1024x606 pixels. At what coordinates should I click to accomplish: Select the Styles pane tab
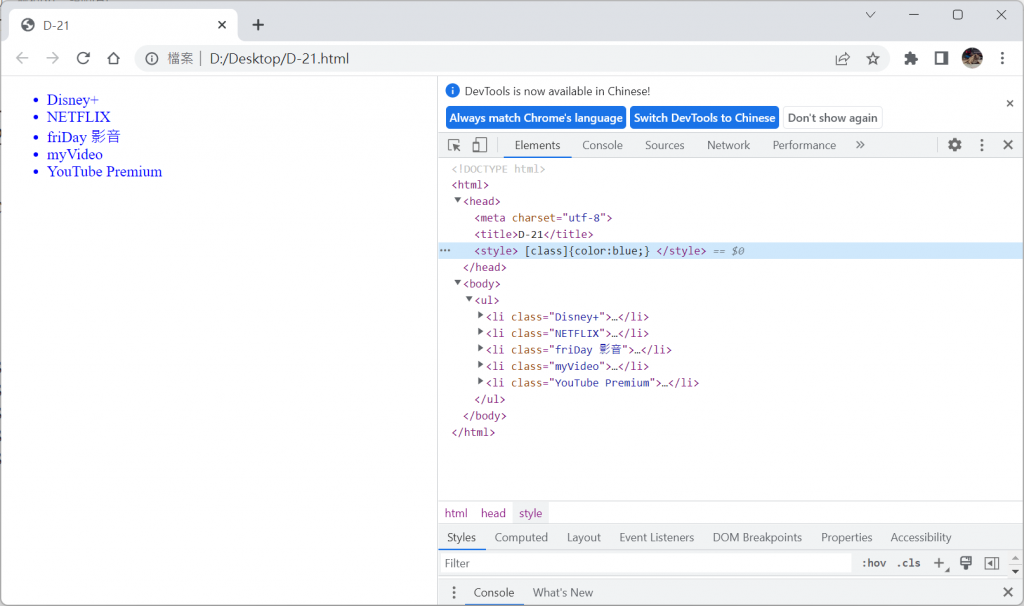coord(461,537)
